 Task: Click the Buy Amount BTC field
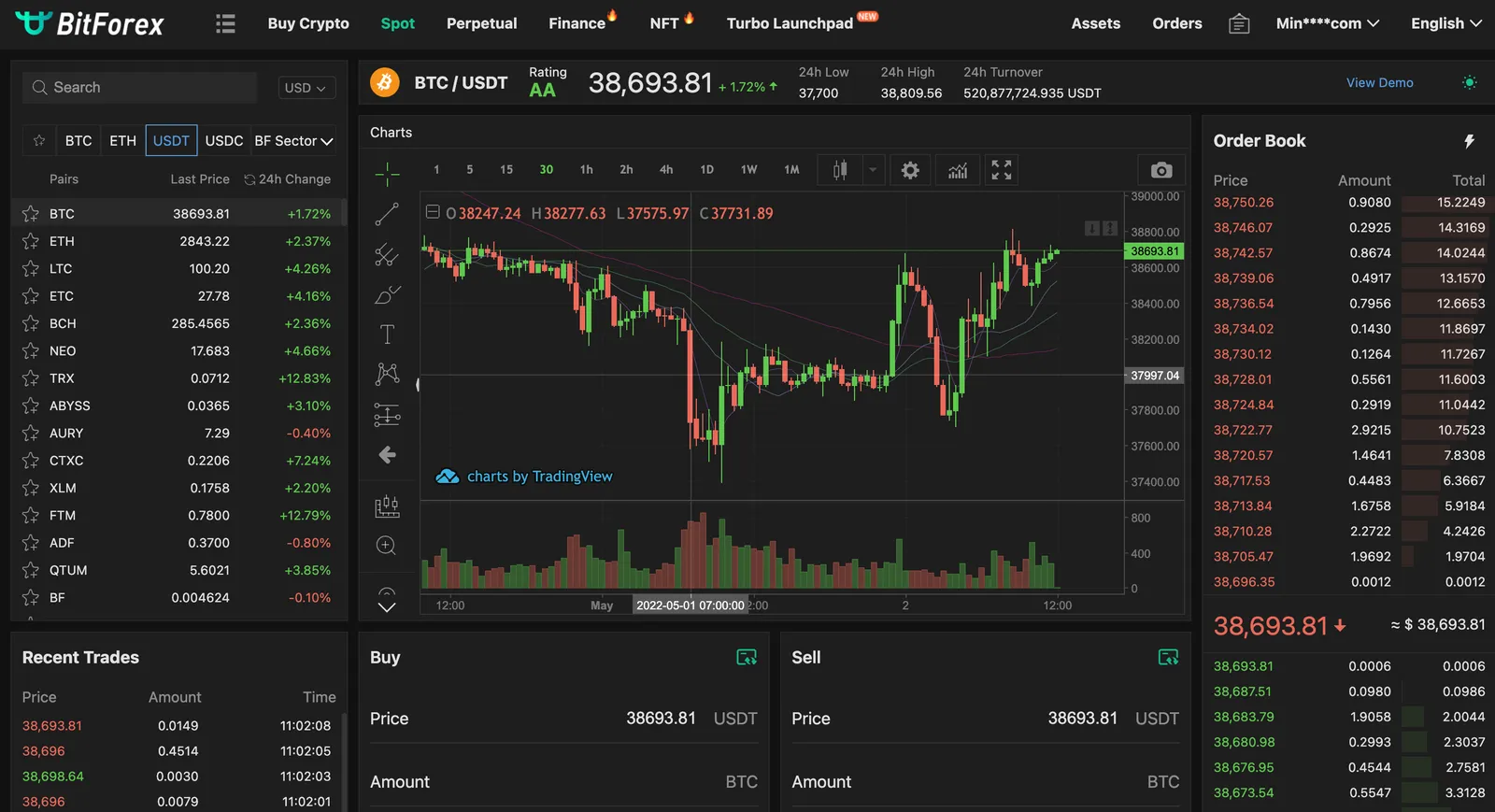pyautogui.click(x=563, y=782)
